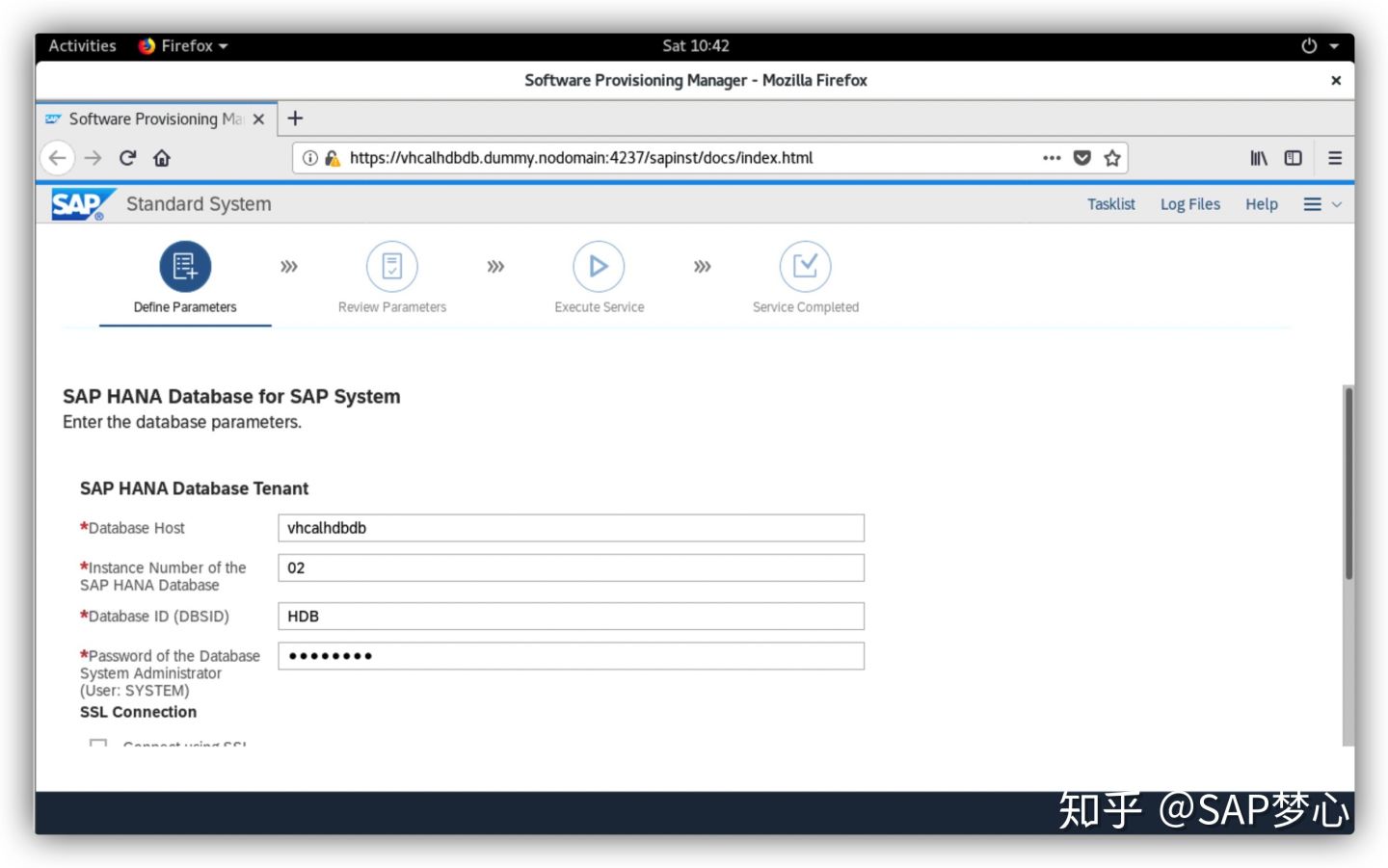This screenshot has width=1388, height=868.
Task: Click 'Enter the database parameters.' text
Action: (182, 422)
